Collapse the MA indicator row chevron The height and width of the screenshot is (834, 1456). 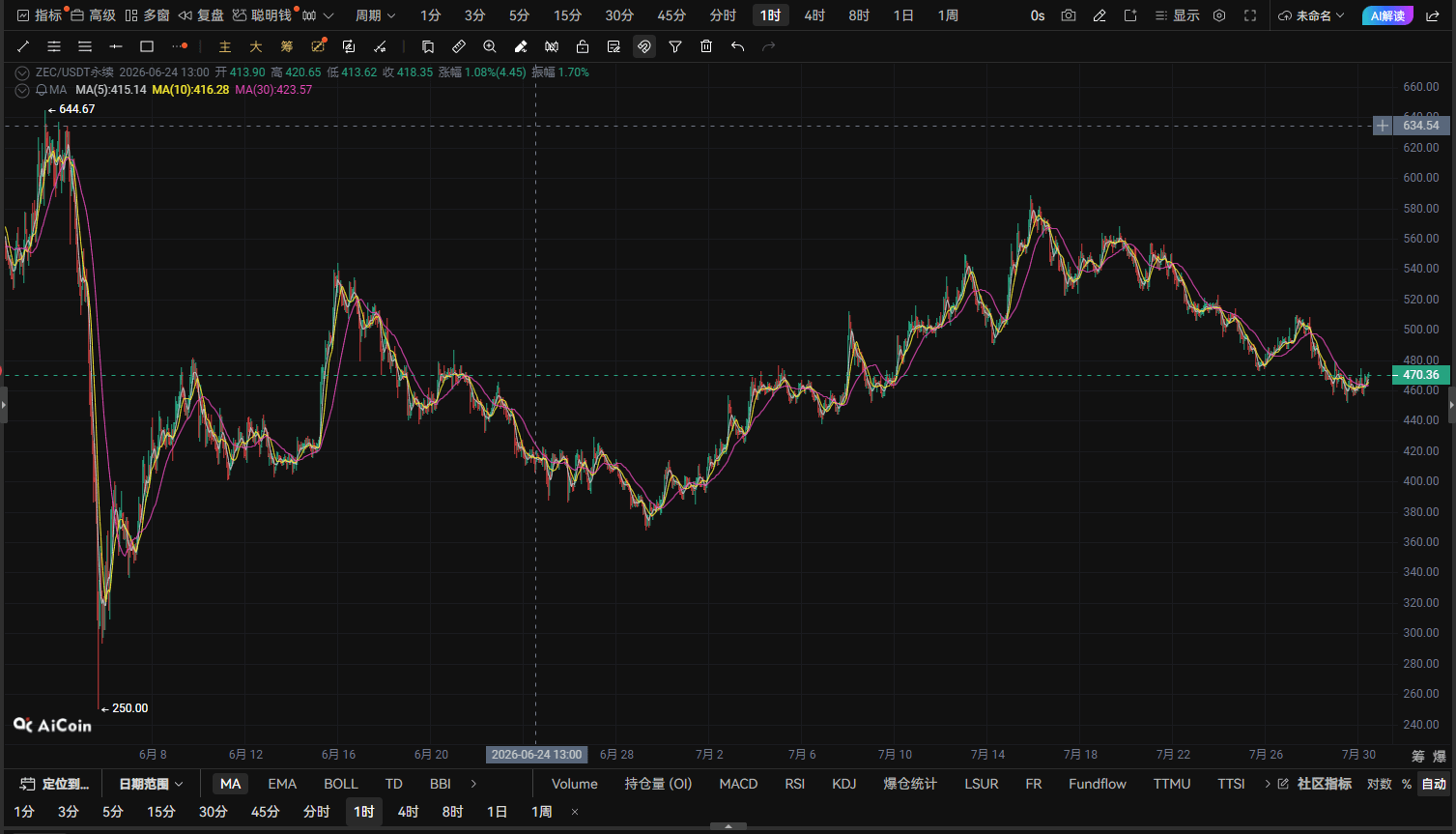pos(22,90)
